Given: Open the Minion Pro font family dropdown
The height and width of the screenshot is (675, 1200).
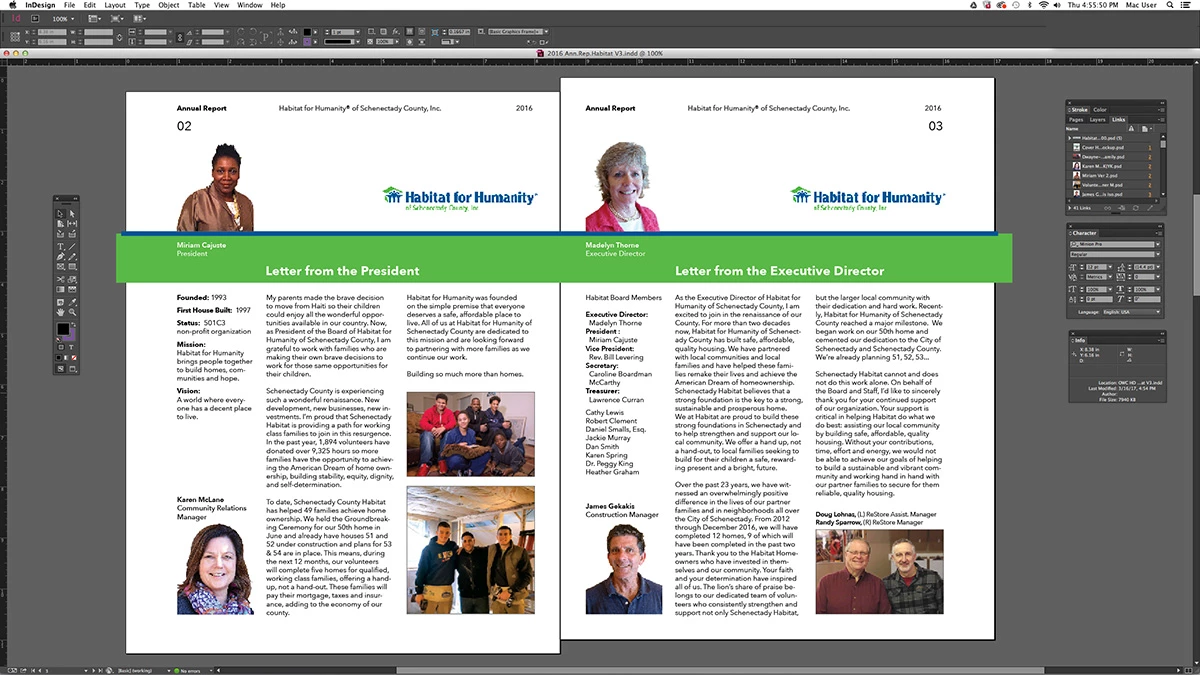Looking at the screenshot, I should pyautogui.click(x=1158, y=244).
